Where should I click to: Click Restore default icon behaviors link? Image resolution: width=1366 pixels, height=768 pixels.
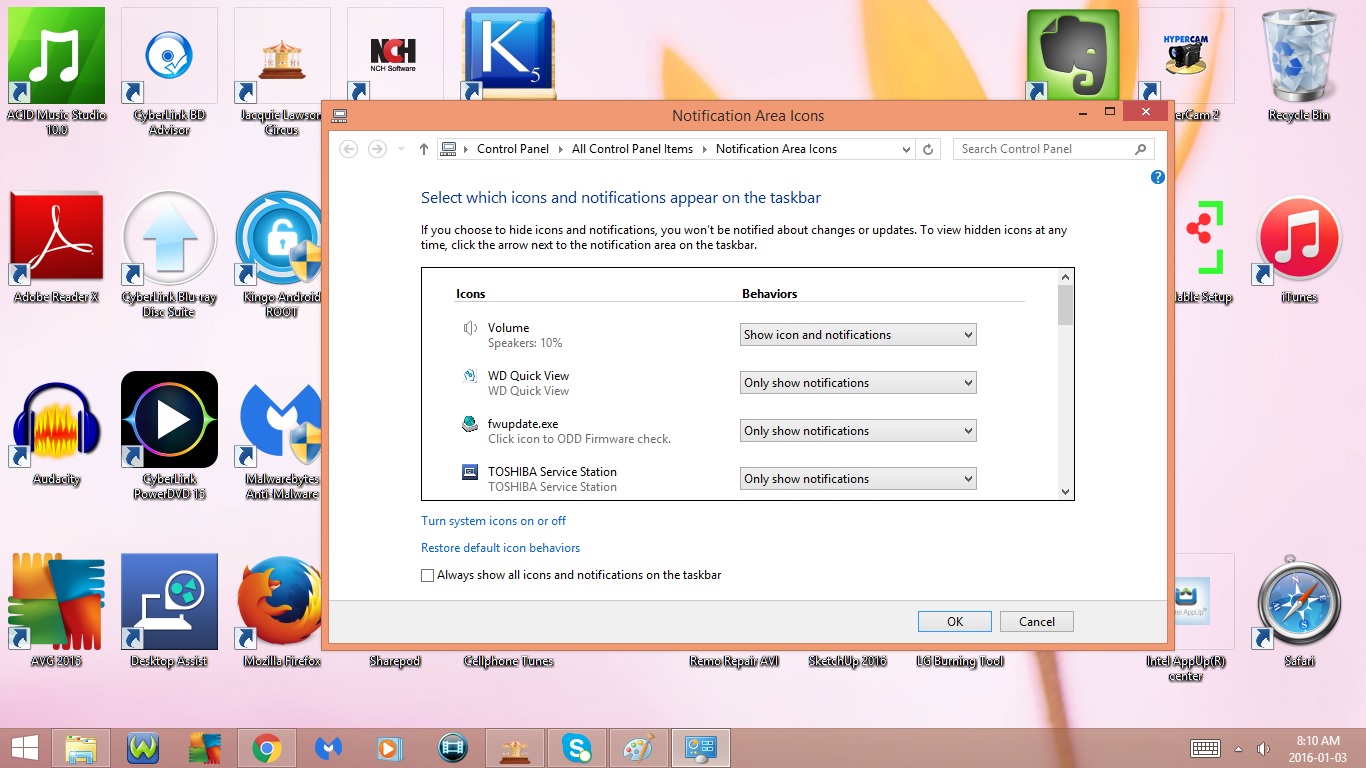click(x=500, y=548)
